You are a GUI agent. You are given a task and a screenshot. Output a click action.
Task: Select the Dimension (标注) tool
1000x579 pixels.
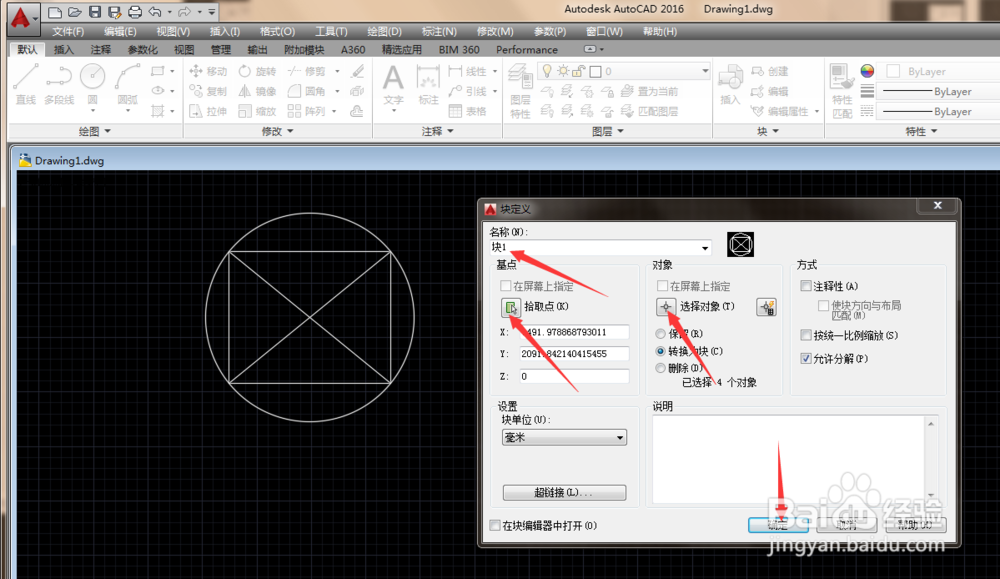pyautogui.click(x=428, y=84)
